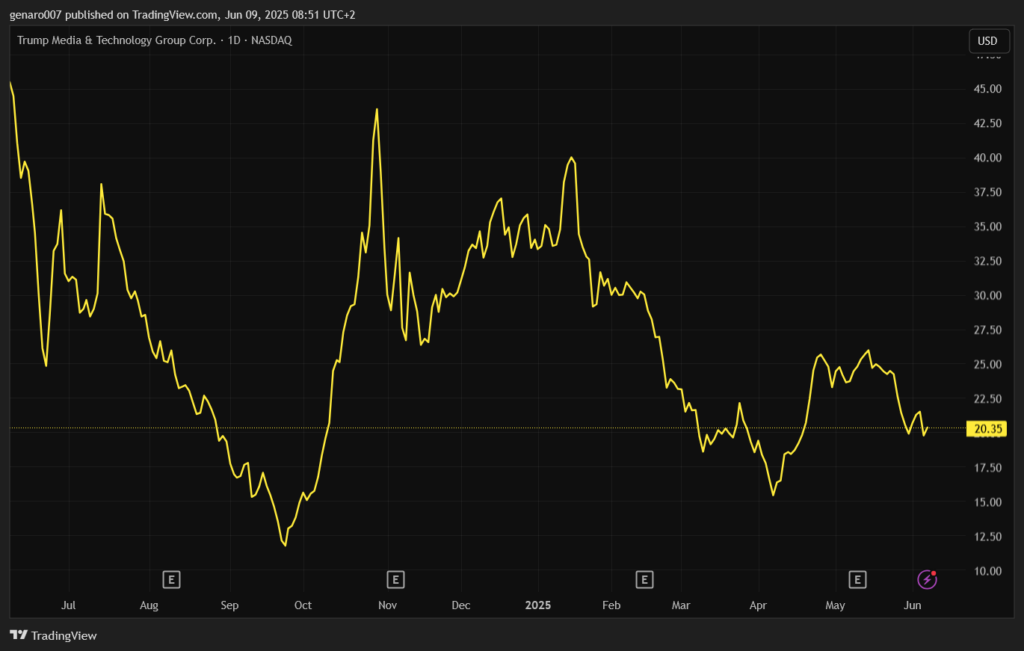Click the NASDAQ exchange label
The image size is (1024, 651).
click(x=271, y=40)
